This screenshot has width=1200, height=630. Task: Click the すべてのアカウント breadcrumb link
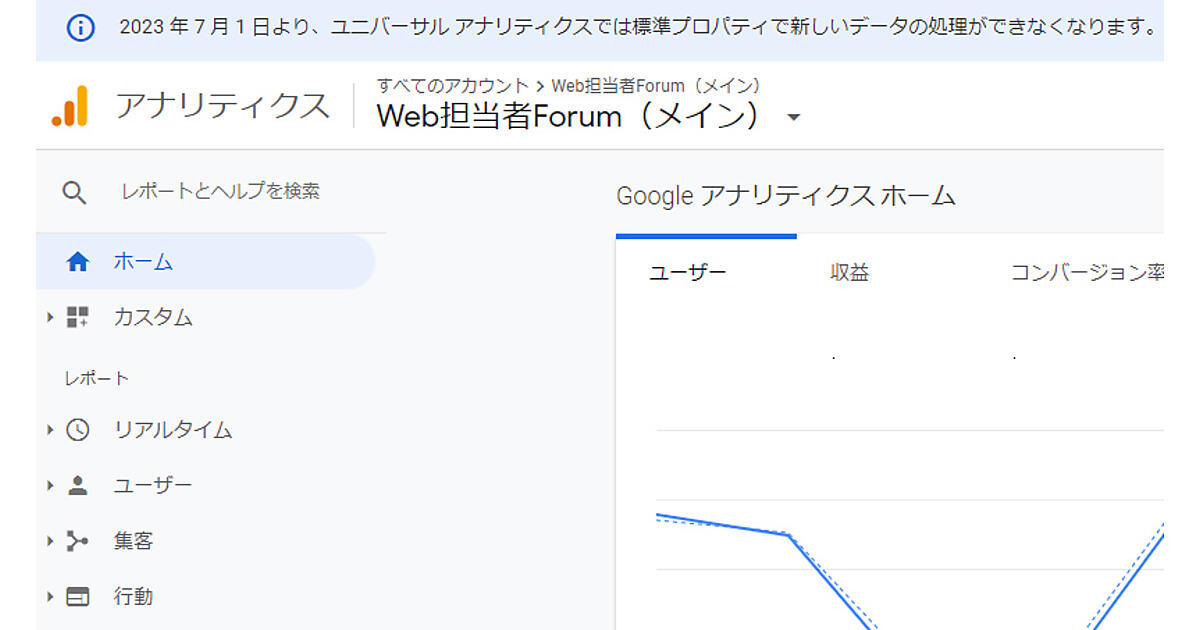tap(452, 86)
